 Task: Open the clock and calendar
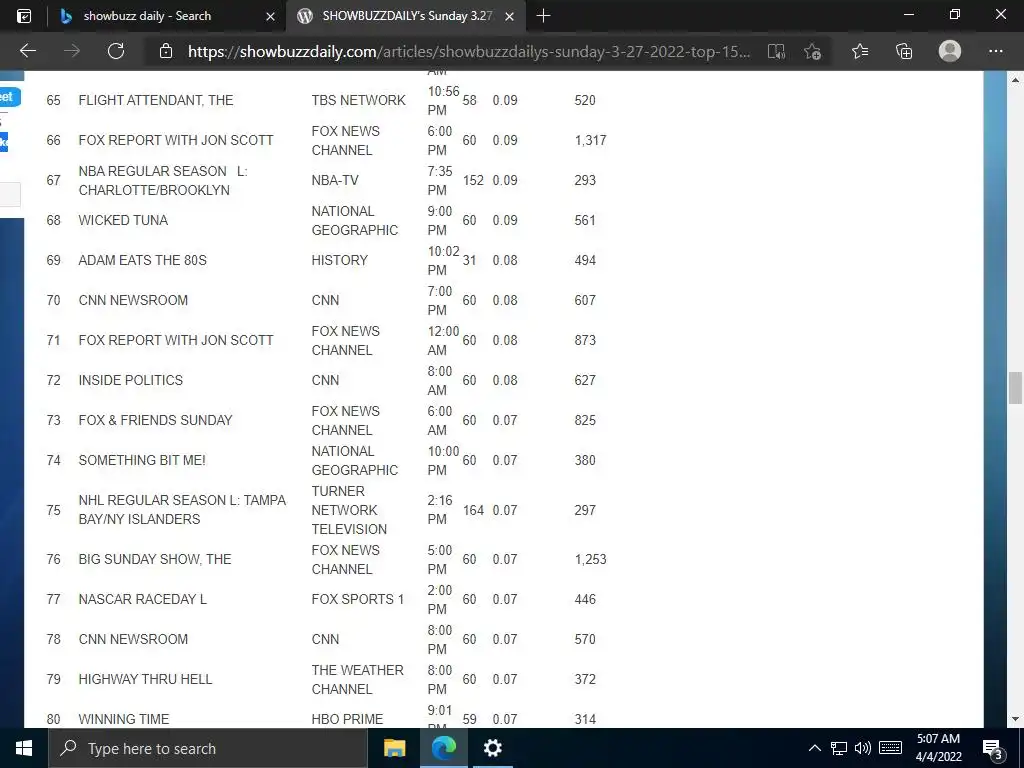(x=938, y=748)
